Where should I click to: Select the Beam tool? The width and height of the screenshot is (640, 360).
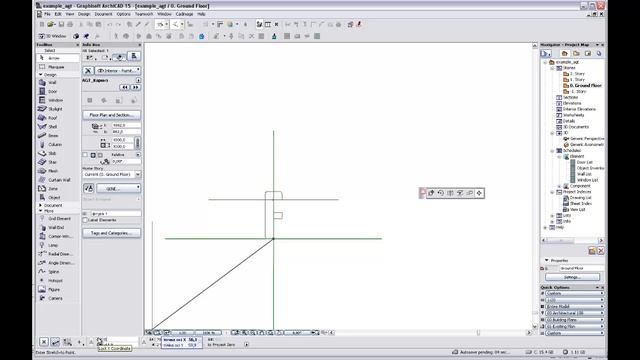[58, 136]
